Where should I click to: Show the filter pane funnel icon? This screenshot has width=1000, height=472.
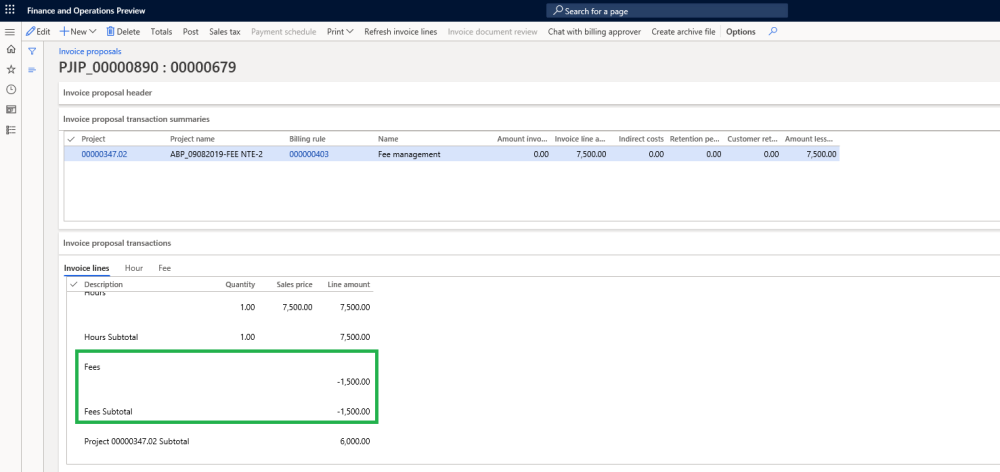click(32, 50)
